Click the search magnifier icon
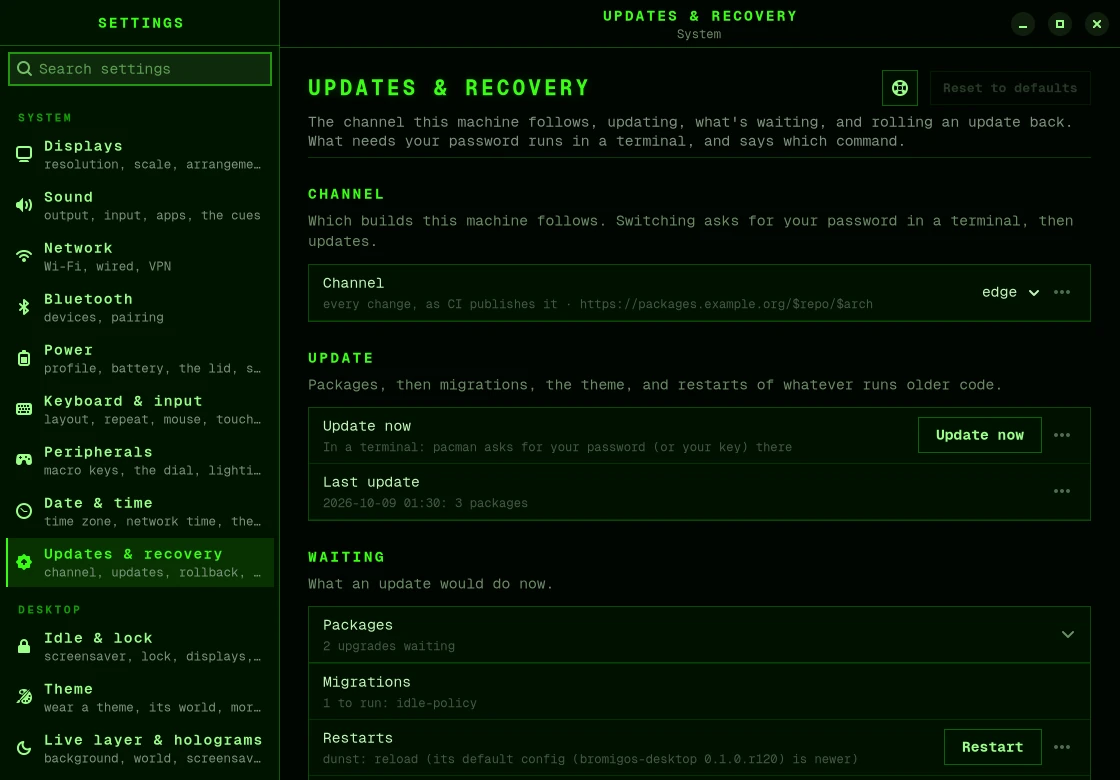Image resolution: width=1120 pixels, height=780 pixels. tap(24, 69)
